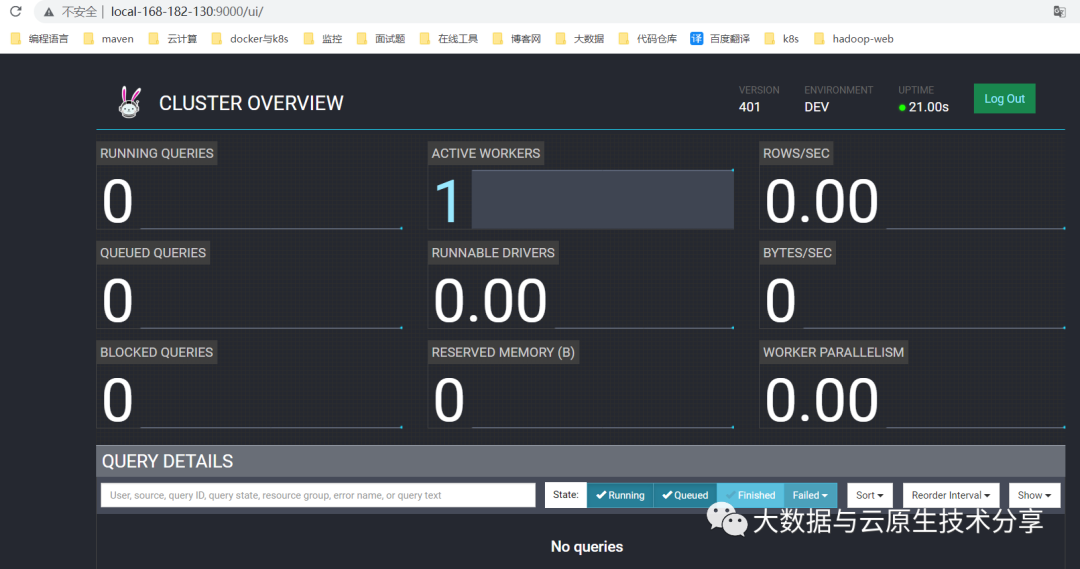Click the environment value DEV
This screenshot has height=569, width=1080.
point(816,107)
